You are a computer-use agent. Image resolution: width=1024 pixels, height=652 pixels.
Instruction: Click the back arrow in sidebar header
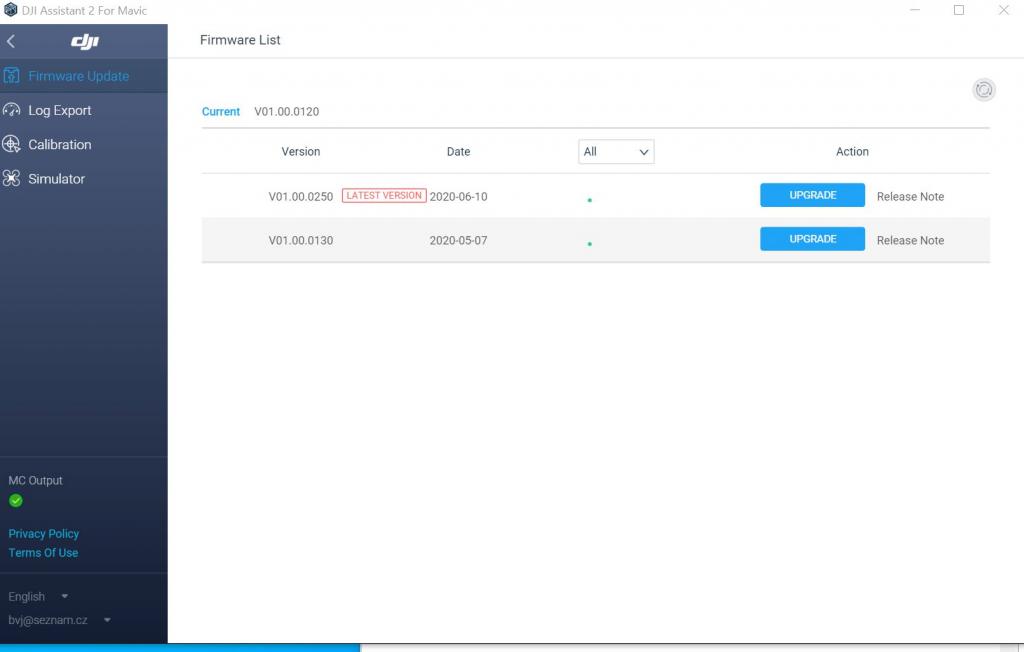pos(11,41)
